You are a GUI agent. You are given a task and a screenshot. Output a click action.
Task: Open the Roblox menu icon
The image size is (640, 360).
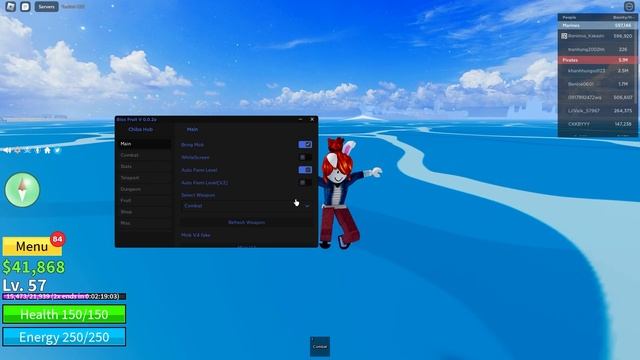tap(11, 7)
